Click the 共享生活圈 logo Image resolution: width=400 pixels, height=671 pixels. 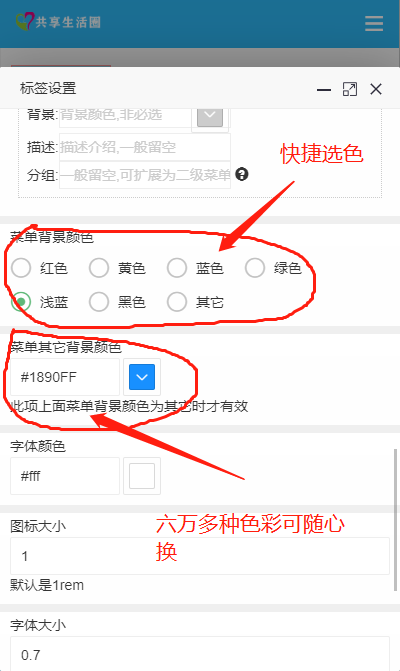(58, 21)
